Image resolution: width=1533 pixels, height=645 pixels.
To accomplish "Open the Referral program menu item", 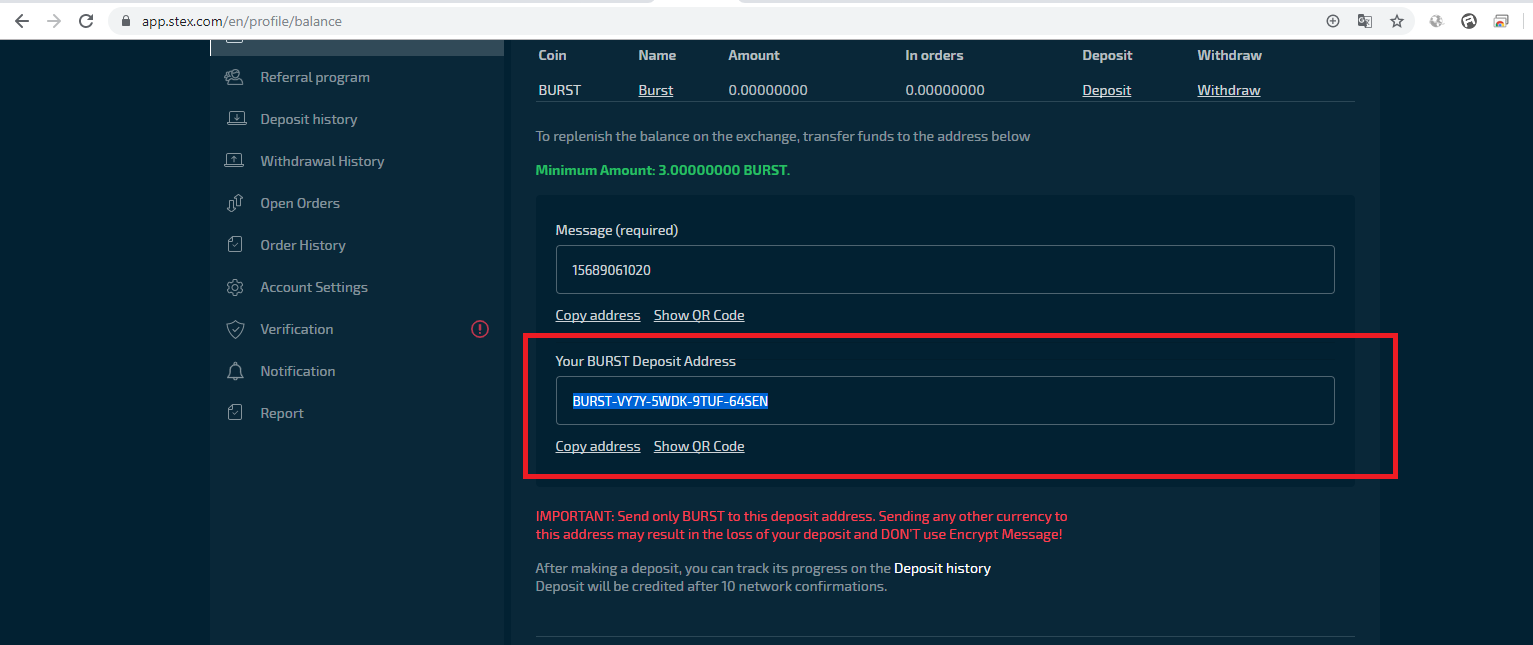I will (315, 77).
